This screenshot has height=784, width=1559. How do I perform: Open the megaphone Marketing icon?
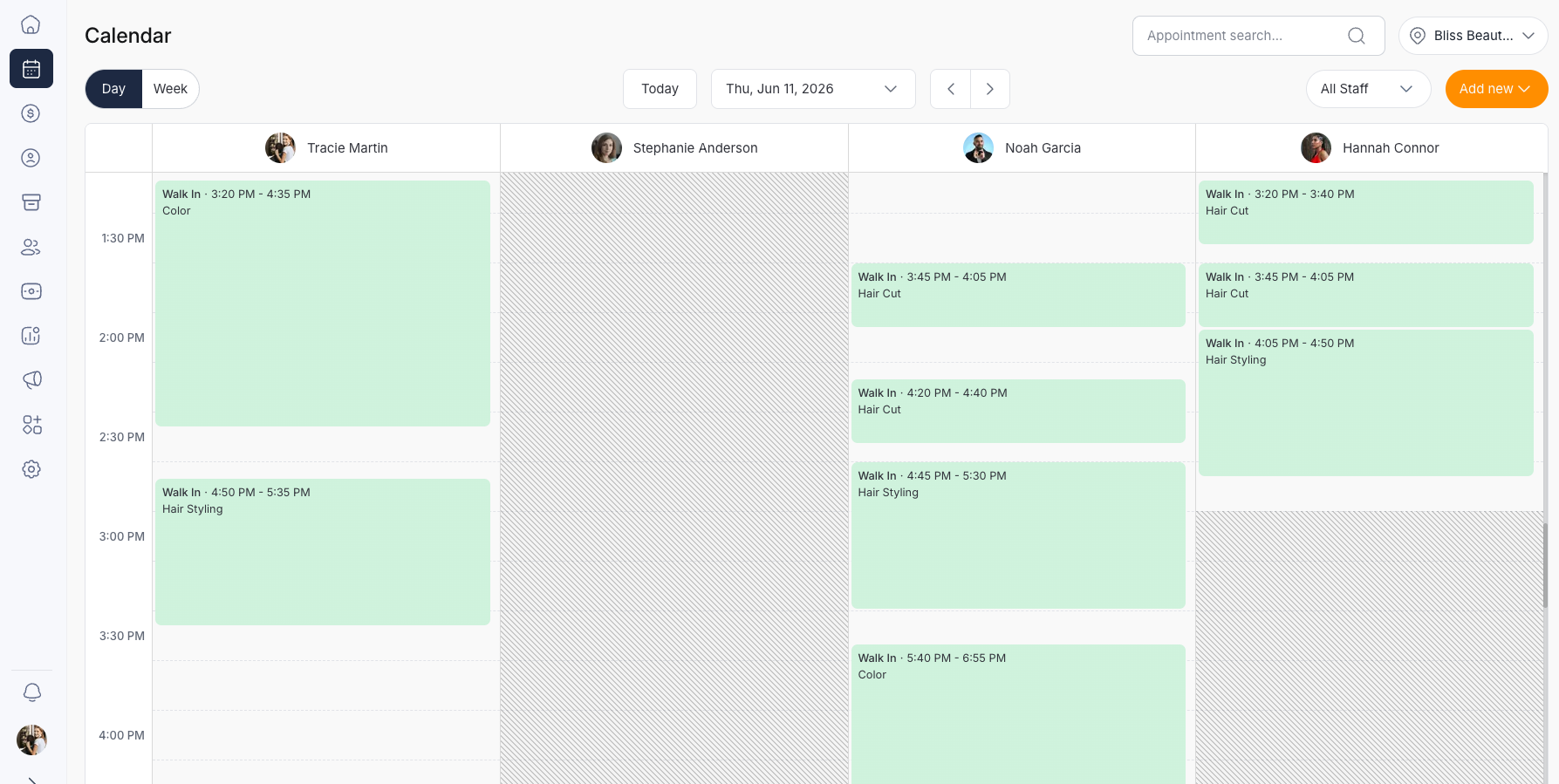tap(31, 380)
